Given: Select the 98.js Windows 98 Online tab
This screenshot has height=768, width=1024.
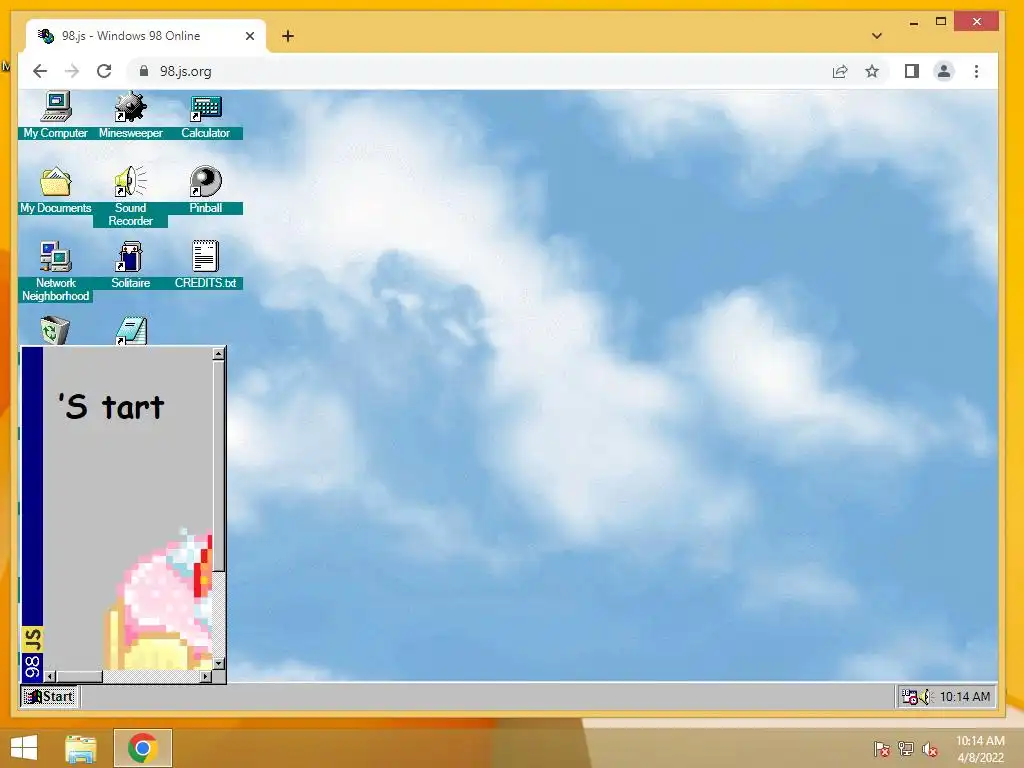Looking at the screenshot, I should pos(145,36).
